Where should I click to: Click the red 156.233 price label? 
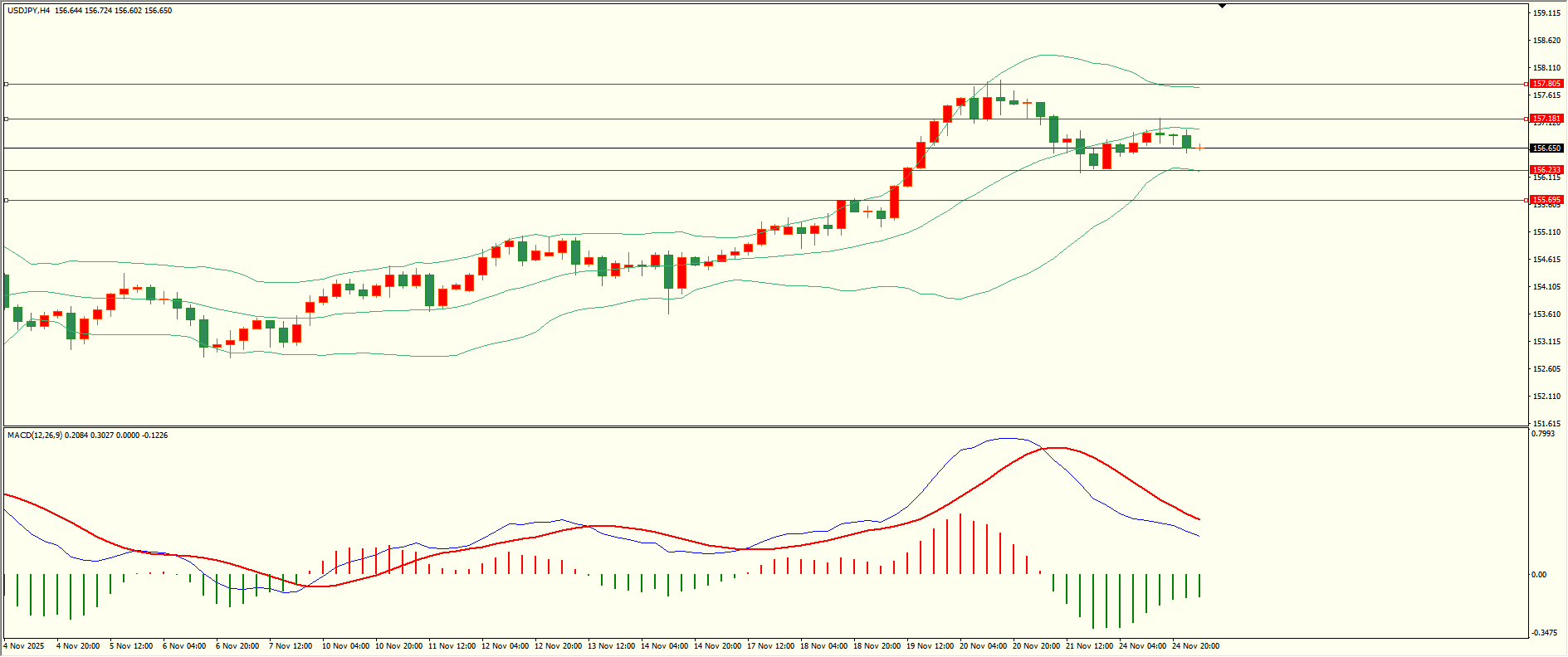click(1546, 170)
